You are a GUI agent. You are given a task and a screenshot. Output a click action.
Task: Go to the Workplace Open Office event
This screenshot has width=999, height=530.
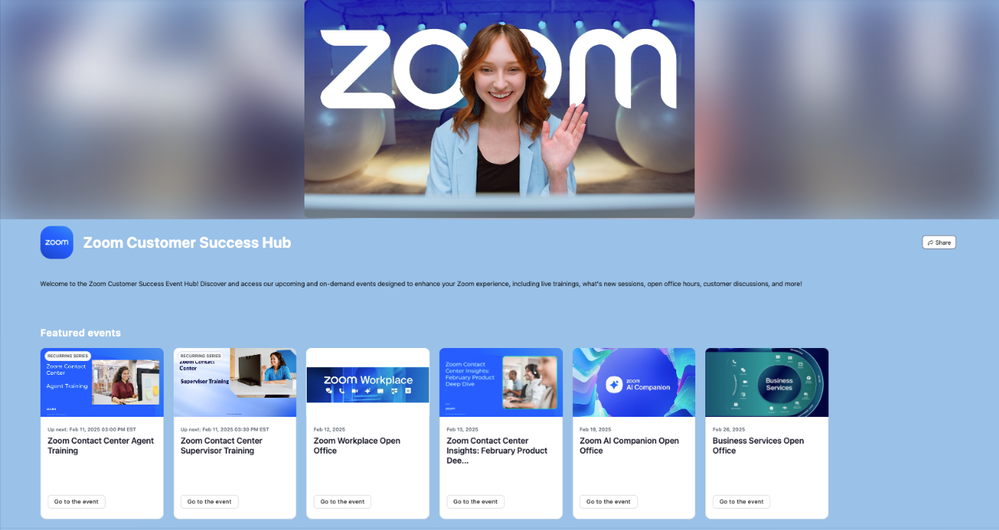click(x=343, y=501)
